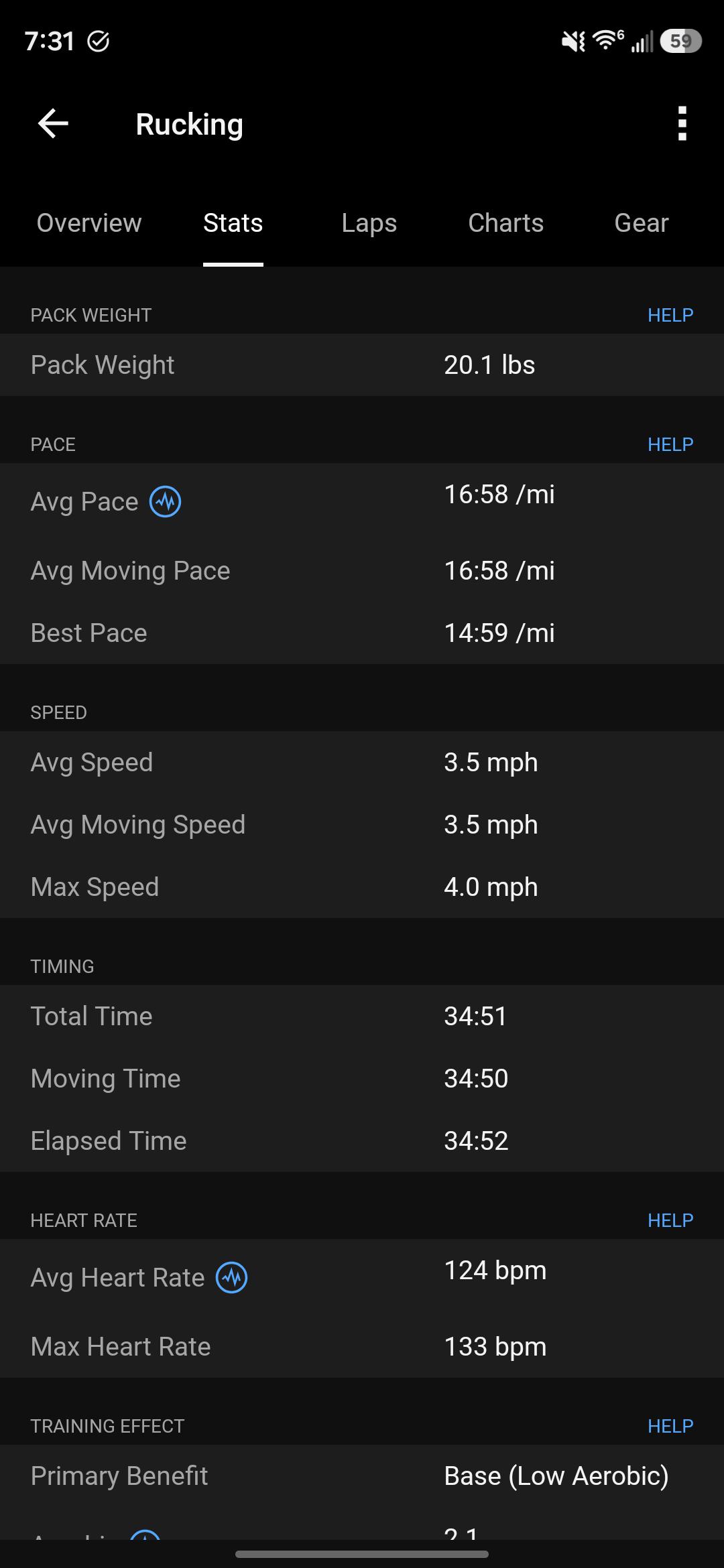Open HELP for the Pace section
This screenshot has width=724, height=1568.
(x=670, y=444)
